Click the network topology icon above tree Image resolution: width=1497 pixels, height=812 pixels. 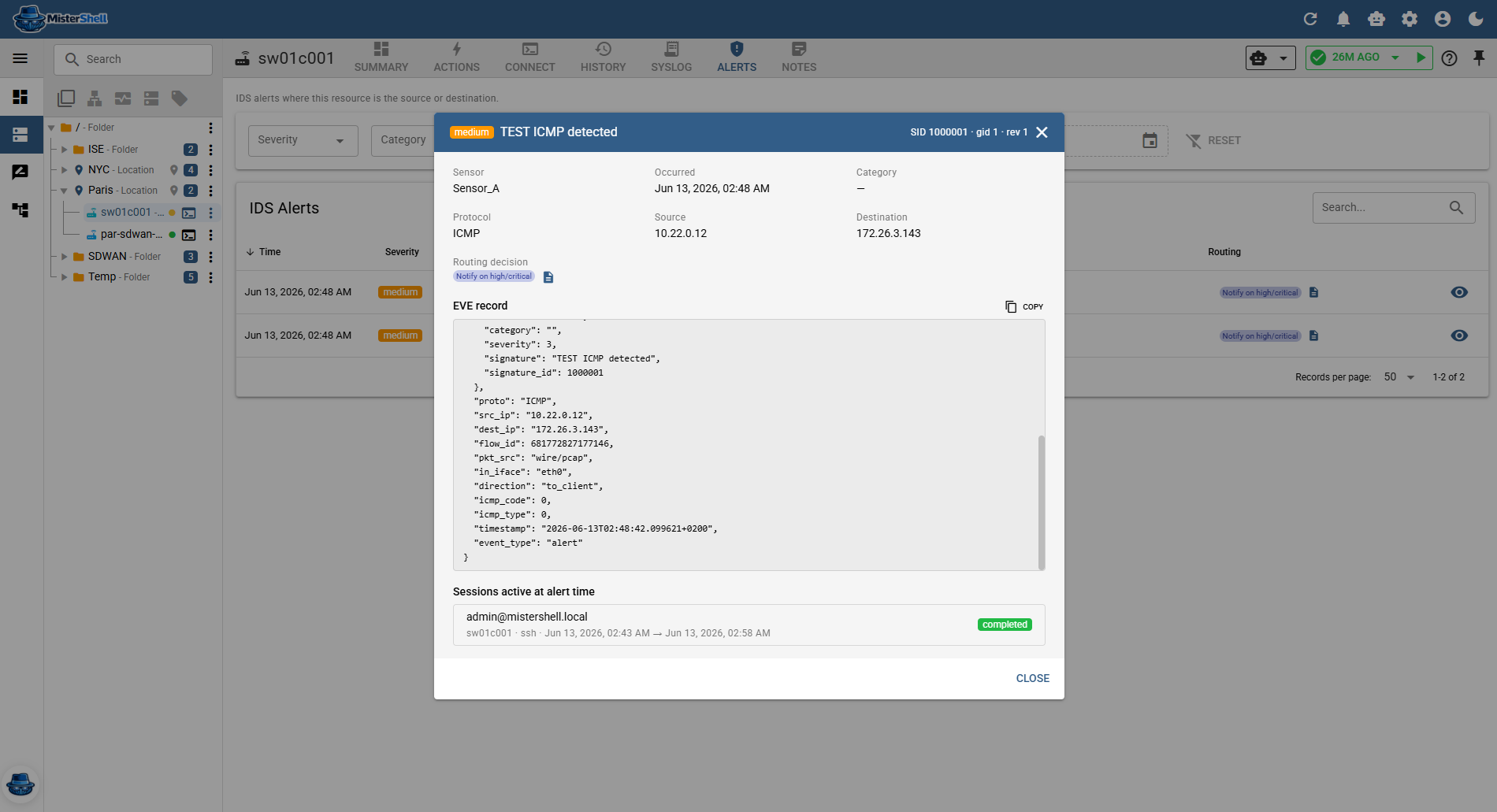click(95, 98)
